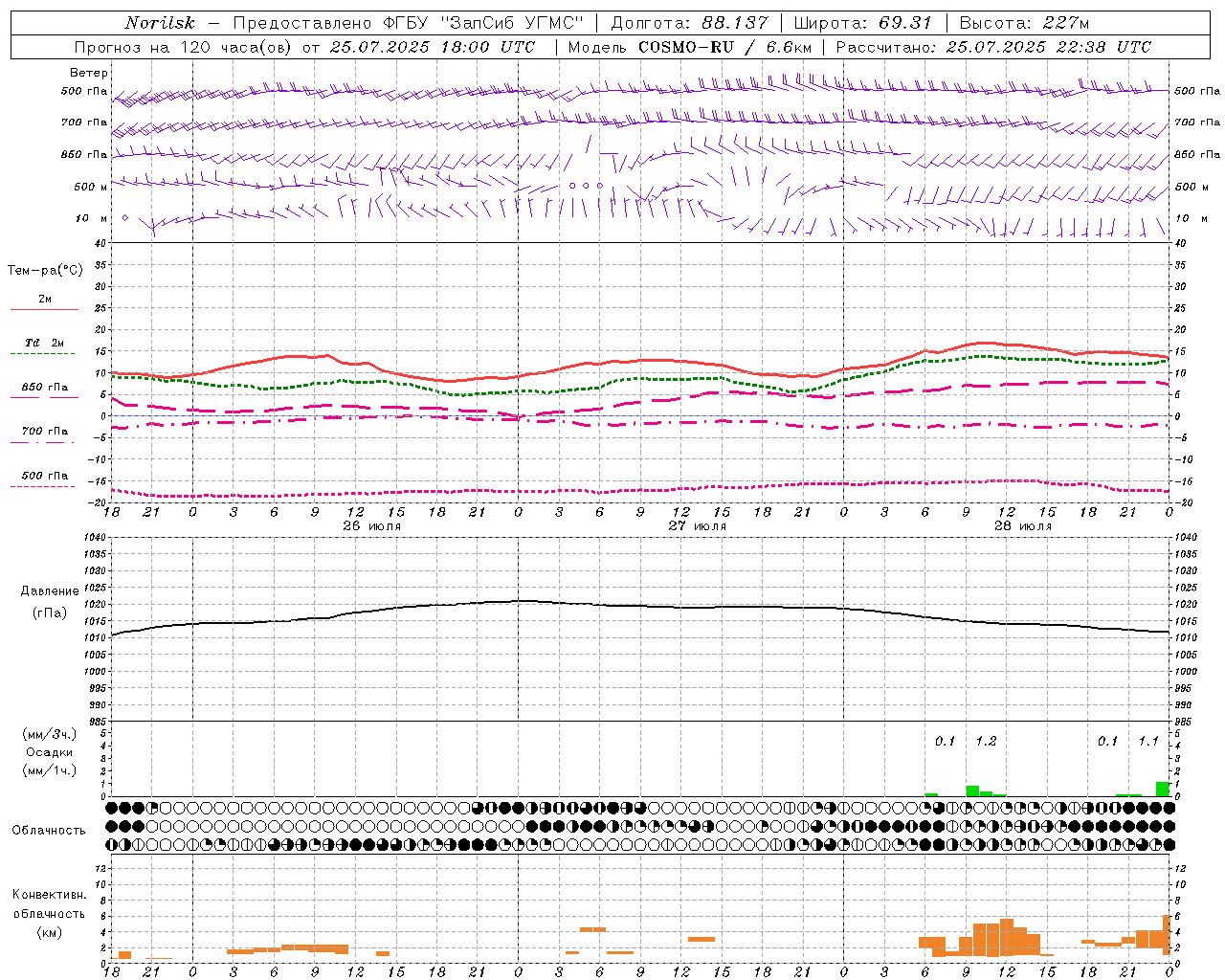Image resolution: width=1225 pixels, height=980 pixels.
Task: Click '850 гПа' temperature legend entry
Action: click(x=45, y=388)
